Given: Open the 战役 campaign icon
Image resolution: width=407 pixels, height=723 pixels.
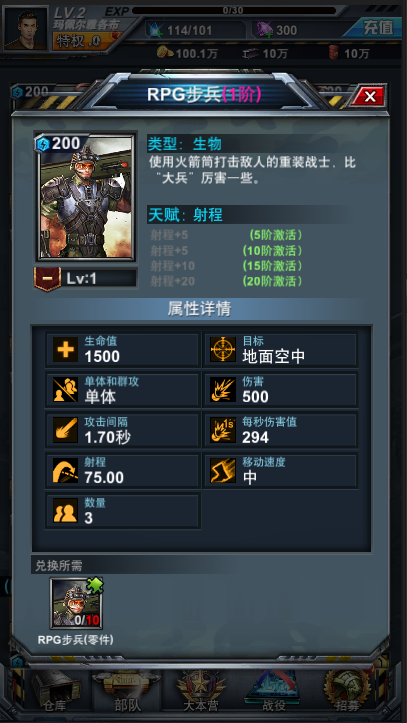Looking at the screenshot, I should 273,692.
